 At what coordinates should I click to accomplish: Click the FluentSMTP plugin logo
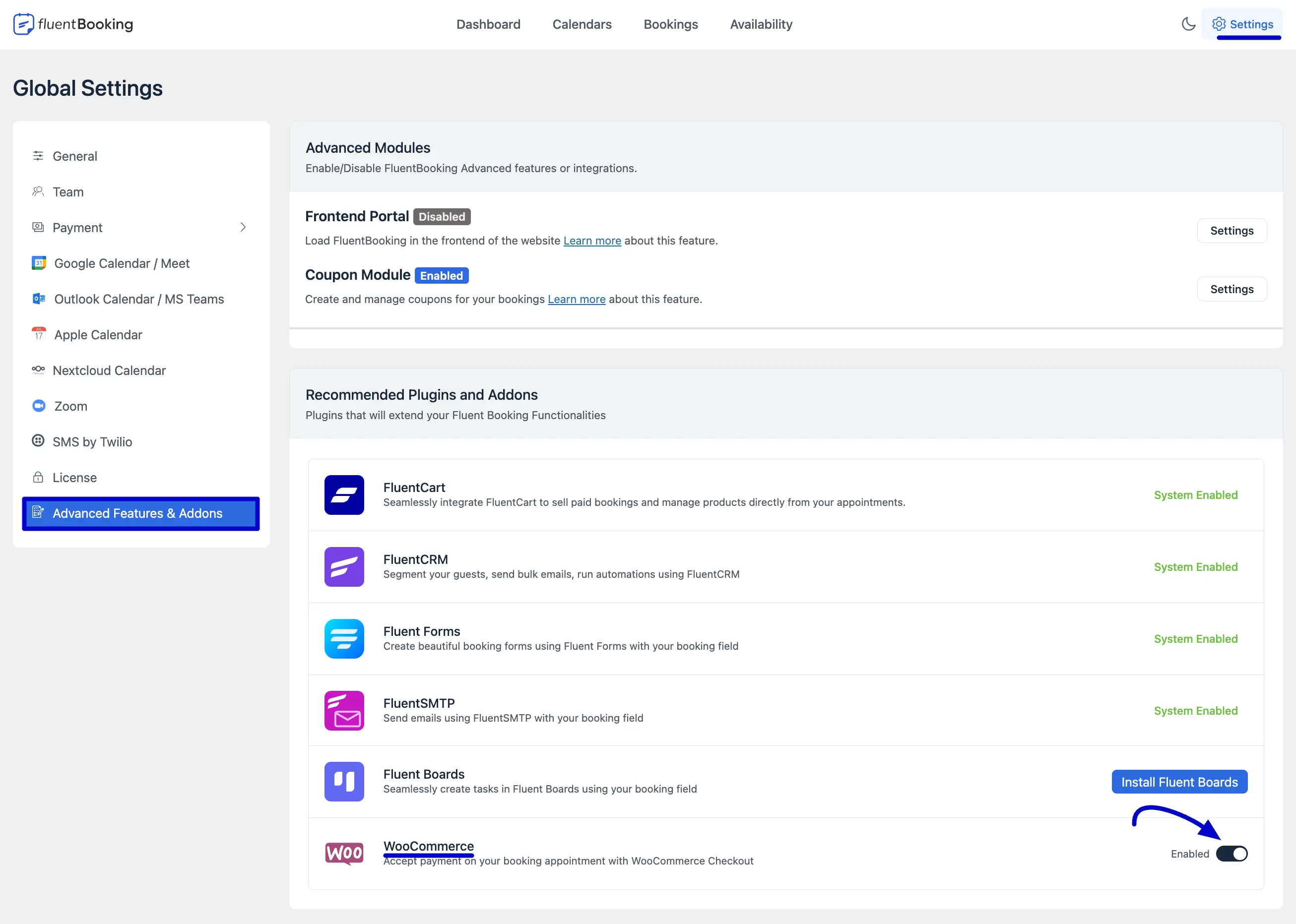tap(344, 711)
